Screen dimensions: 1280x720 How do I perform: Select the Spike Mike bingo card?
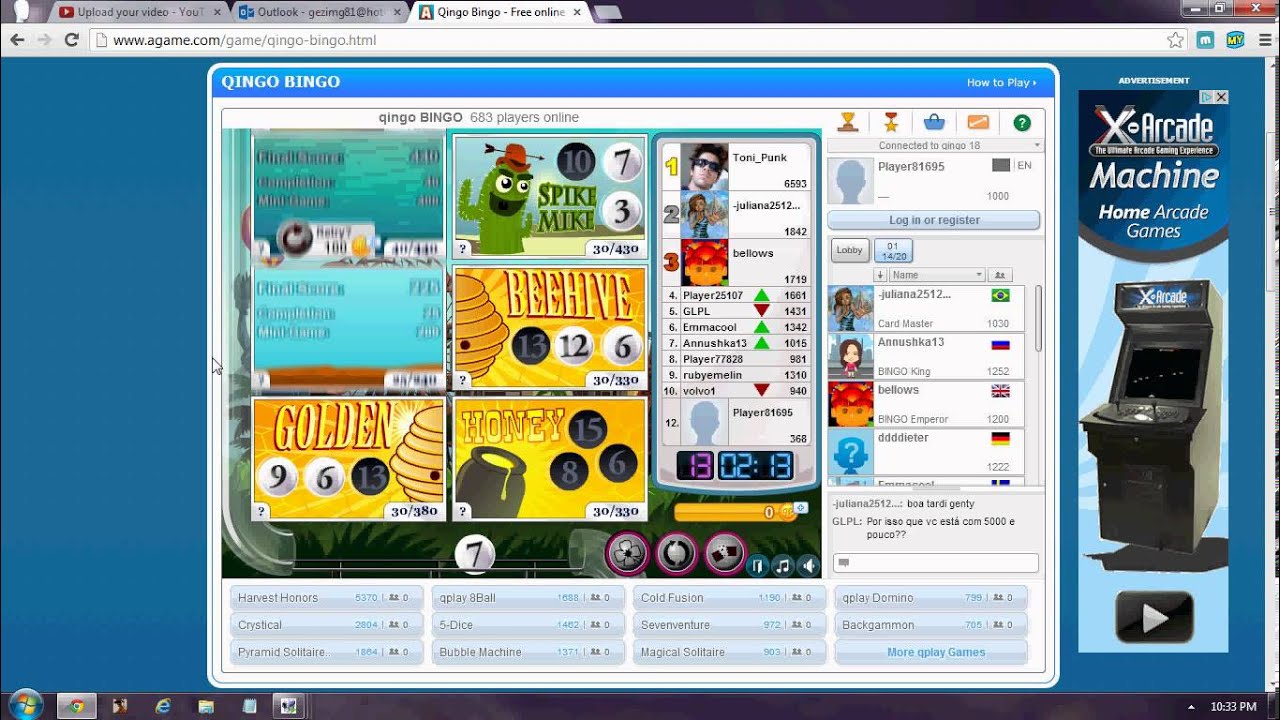point(550,196)
